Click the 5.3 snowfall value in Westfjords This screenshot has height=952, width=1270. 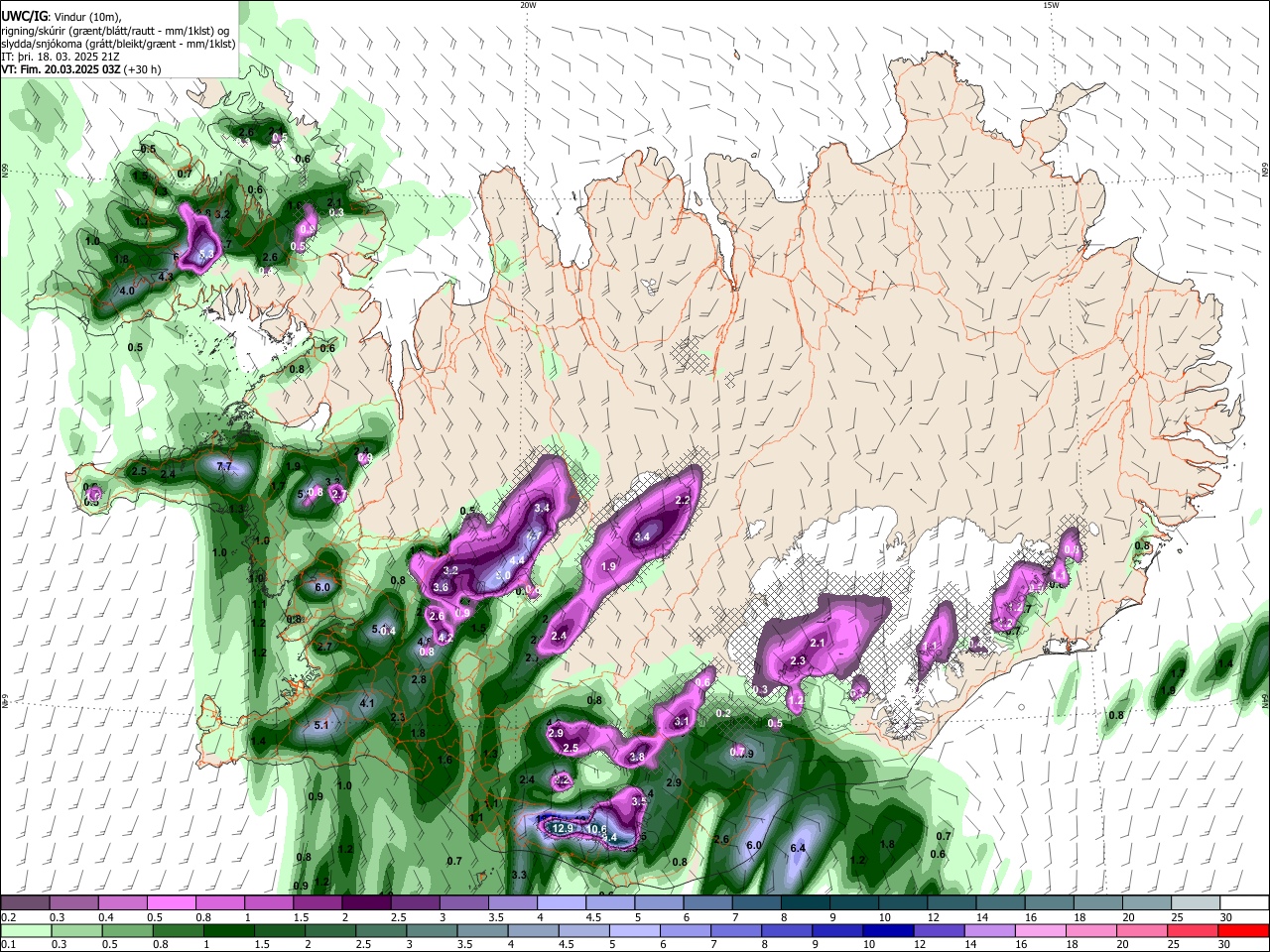click(x=206, y=255)
